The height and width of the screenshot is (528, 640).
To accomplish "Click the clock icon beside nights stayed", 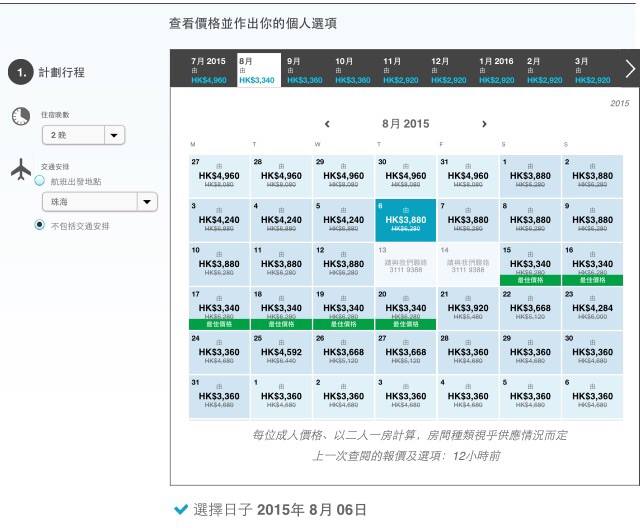I will (x=21, y=116).
